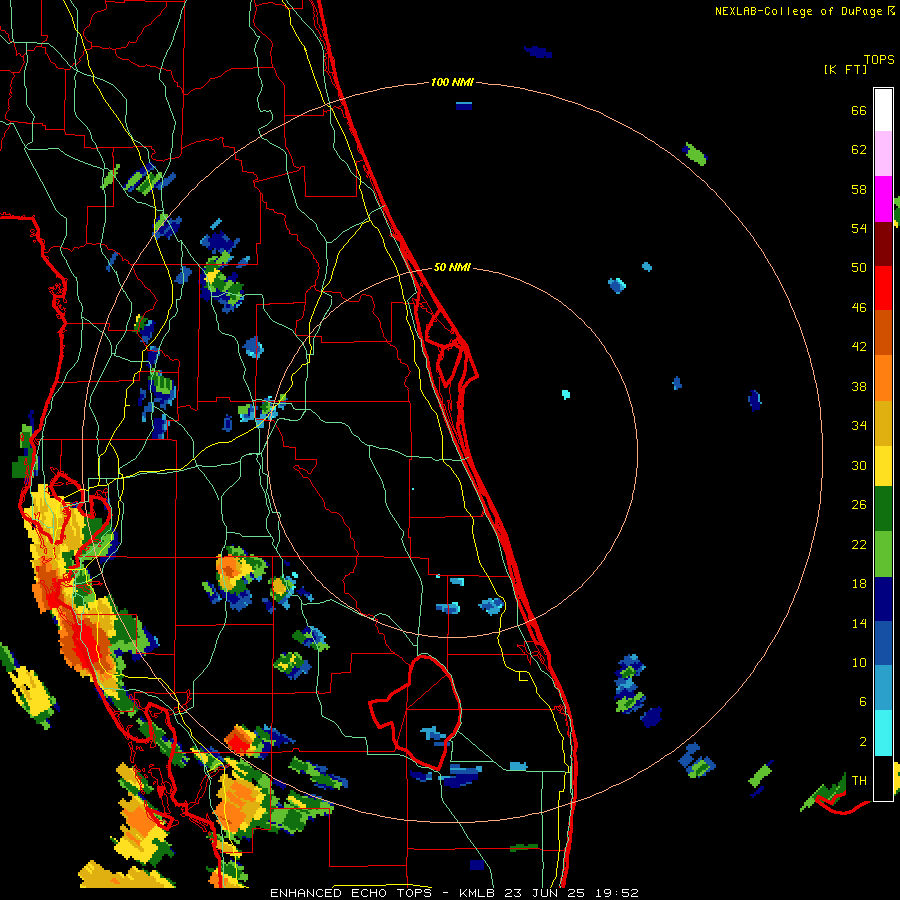The height and width of the screenshot is (900, 900).
Task: Pick the bright red swatch in the legend
Action: (x=883, y=288)
